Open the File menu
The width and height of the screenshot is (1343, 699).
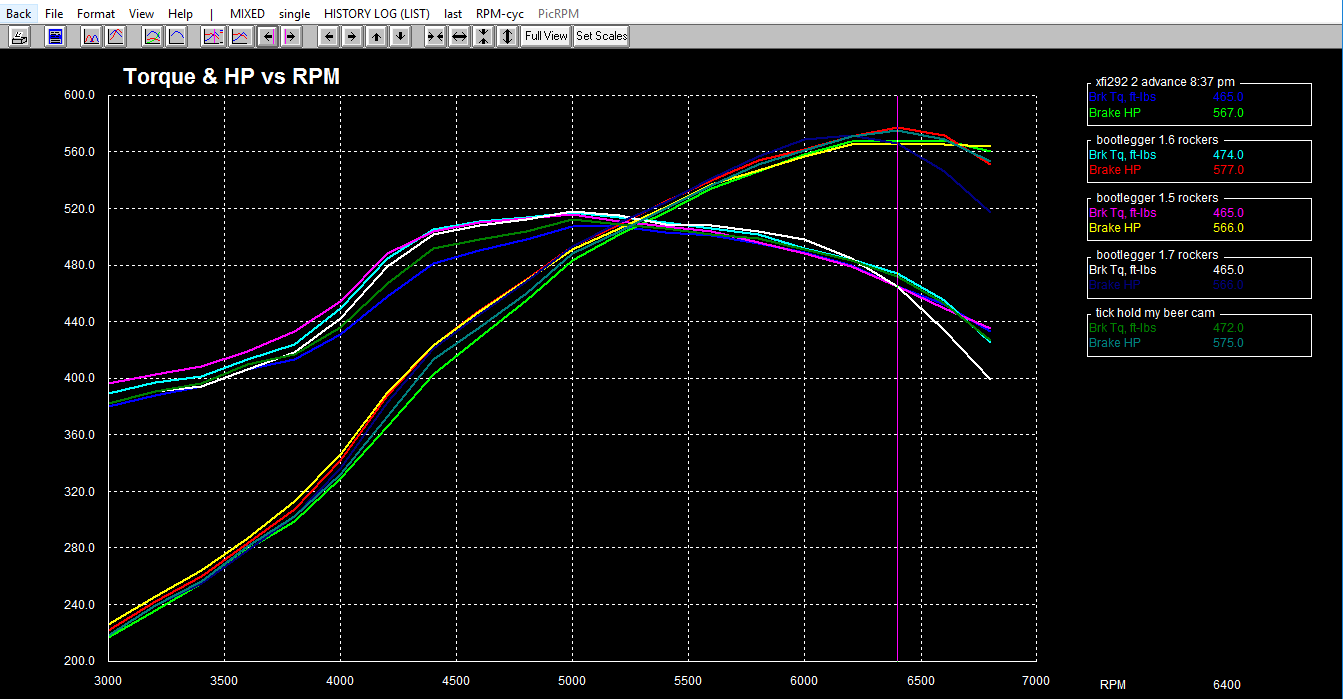coord(54,14)
